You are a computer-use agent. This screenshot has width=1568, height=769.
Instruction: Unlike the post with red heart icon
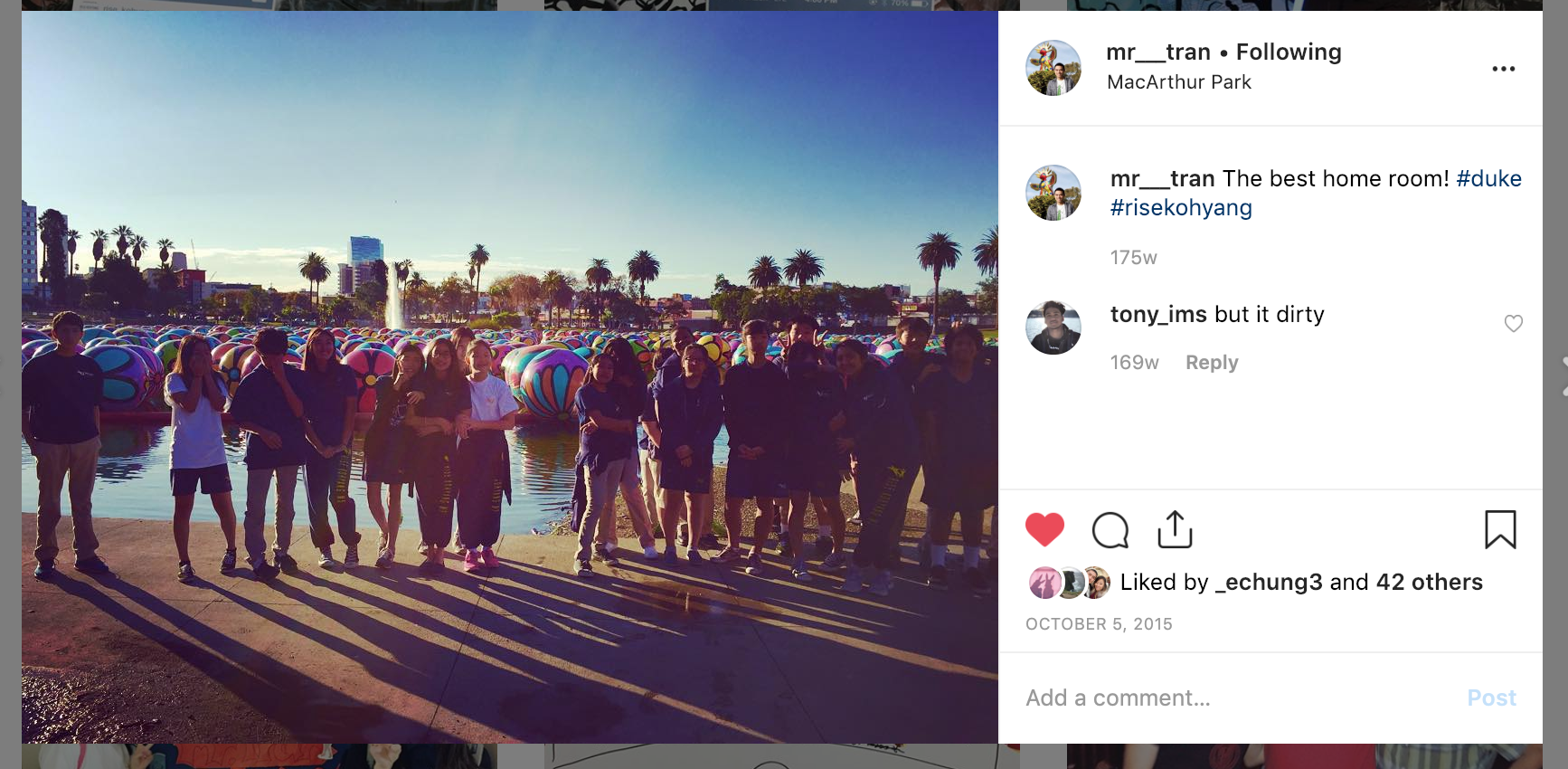pyautogui.click(x=1044, y=529)
